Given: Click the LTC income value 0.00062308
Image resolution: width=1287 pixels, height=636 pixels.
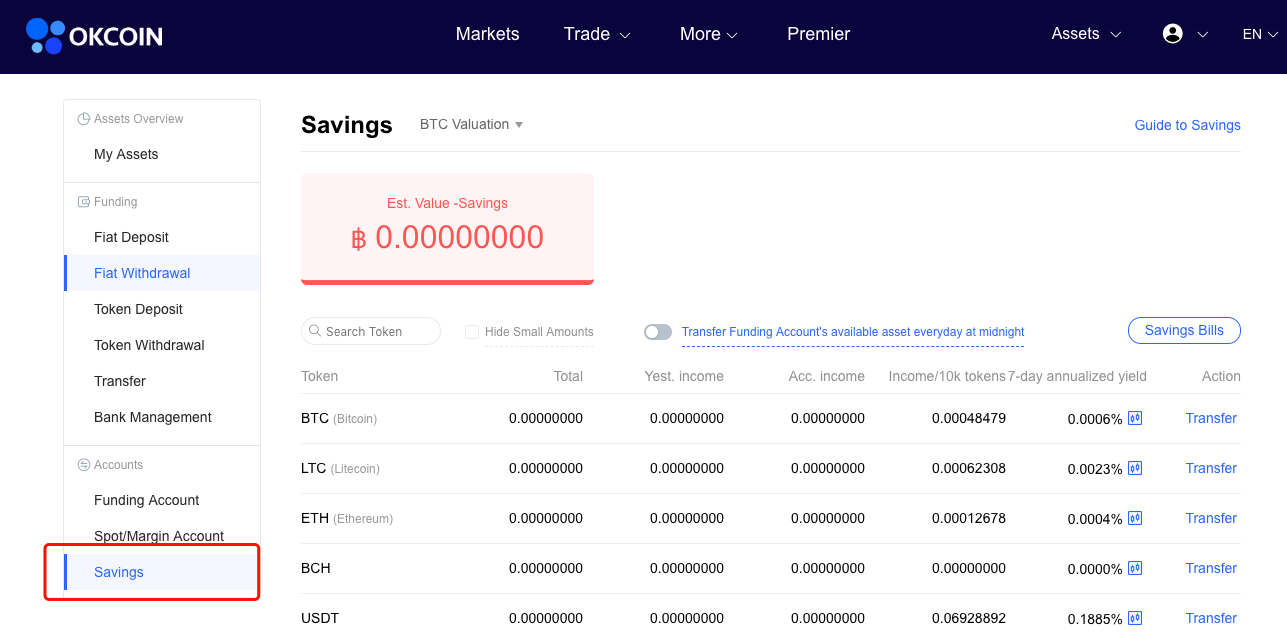Looking at the screenshot, I should [x=969, y=468].
